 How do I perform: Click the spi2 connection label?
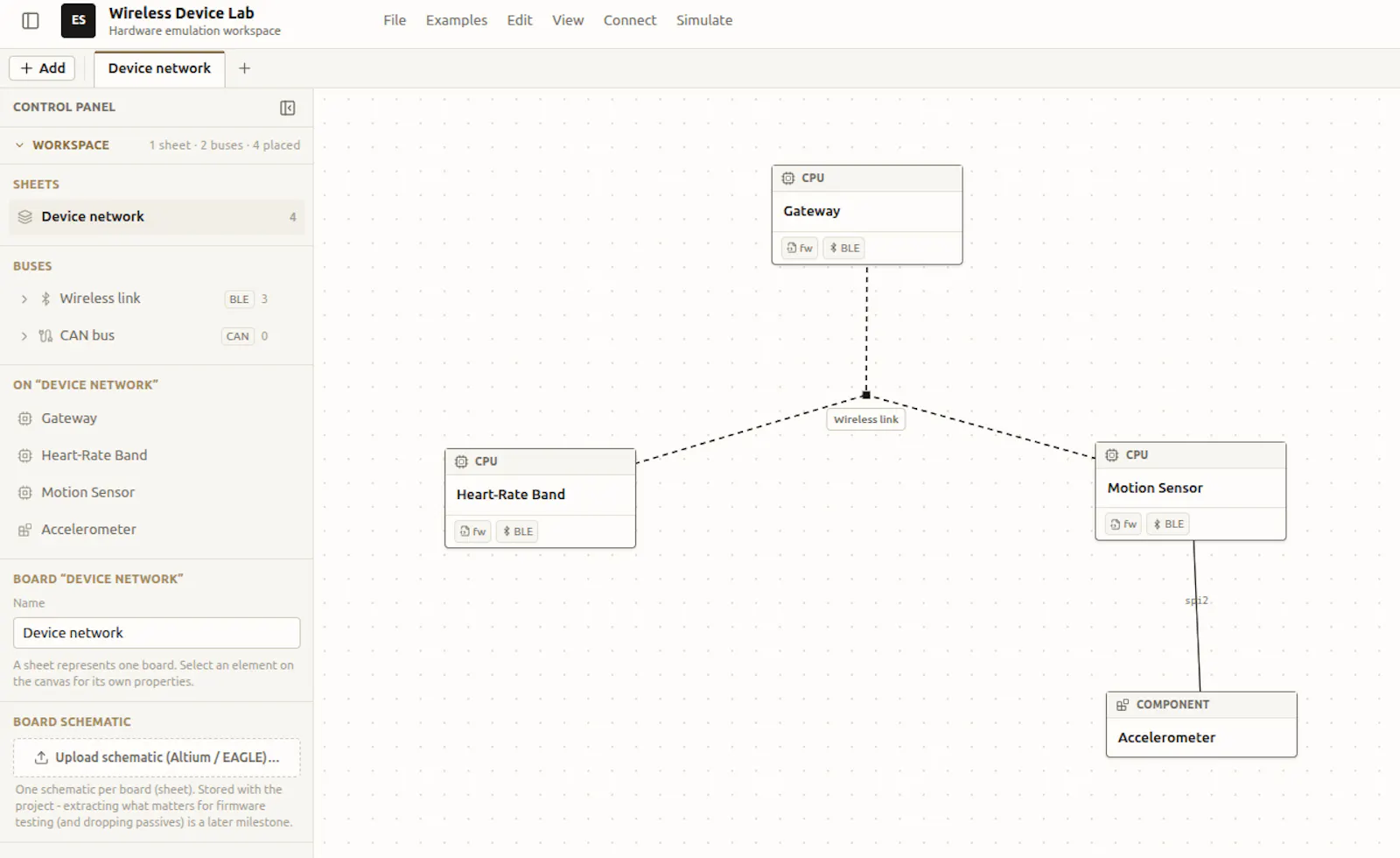coord(1197,601)
